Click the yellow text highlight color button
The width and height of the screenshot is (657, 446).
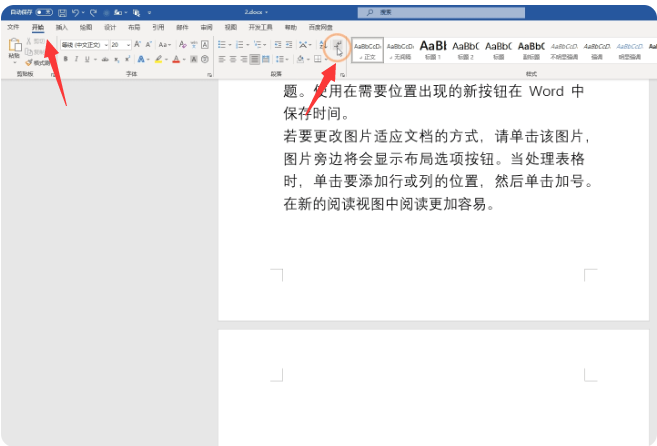click(158, 59)
